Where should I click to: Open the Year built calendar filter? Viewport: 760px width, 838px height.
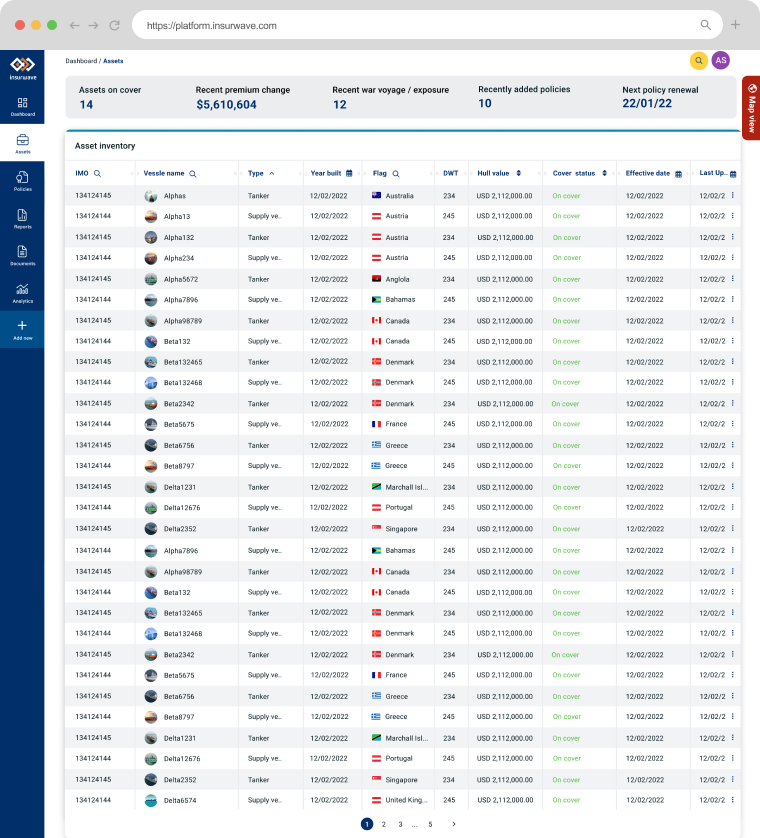coord(350,174)
